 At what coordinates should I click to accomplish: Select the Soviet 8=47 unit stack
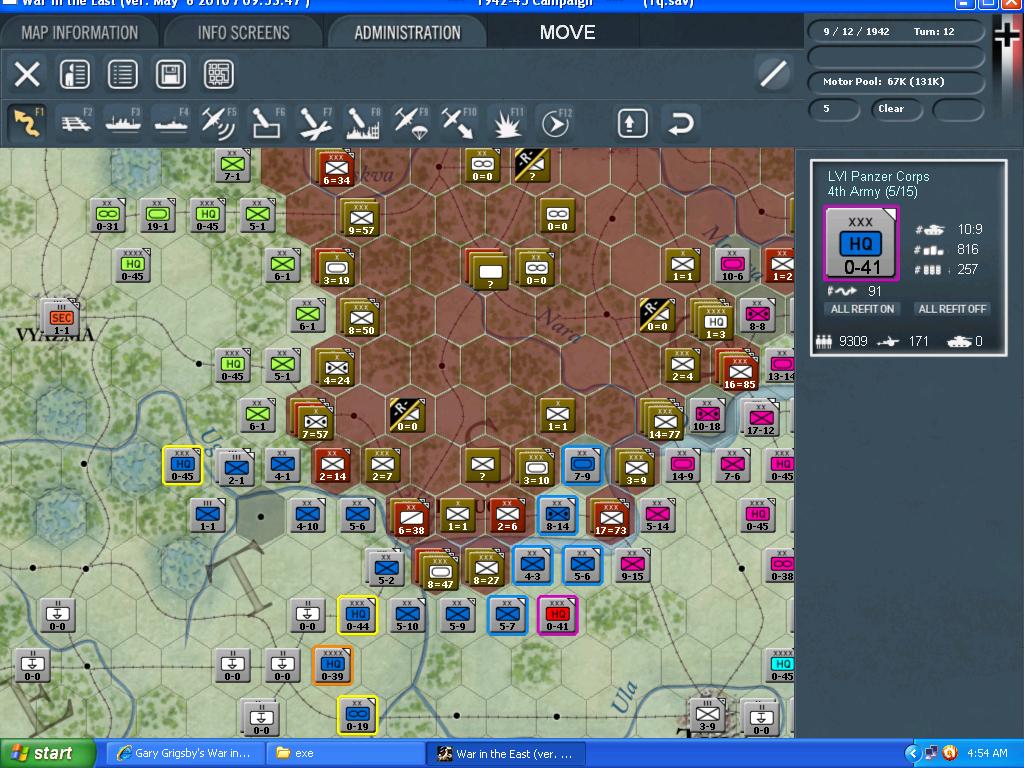[x=438, y=569]
